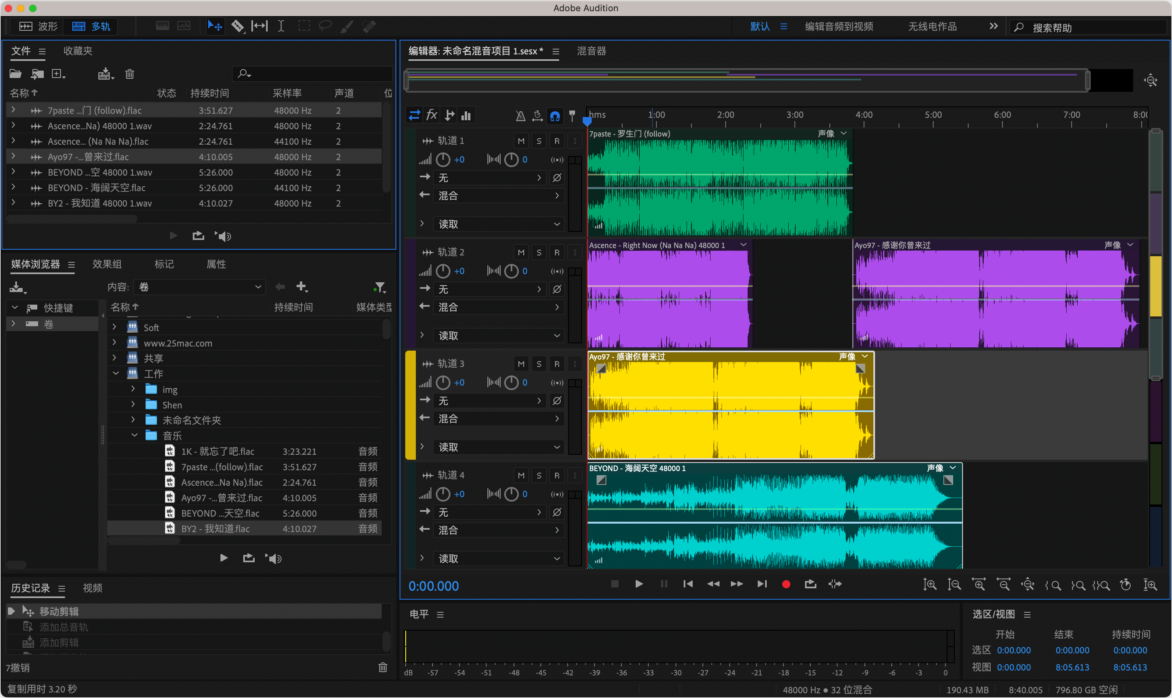Viewport: 1172px width, 698px height.
Task: Mute 轨道 1
Action: point(521,140)
